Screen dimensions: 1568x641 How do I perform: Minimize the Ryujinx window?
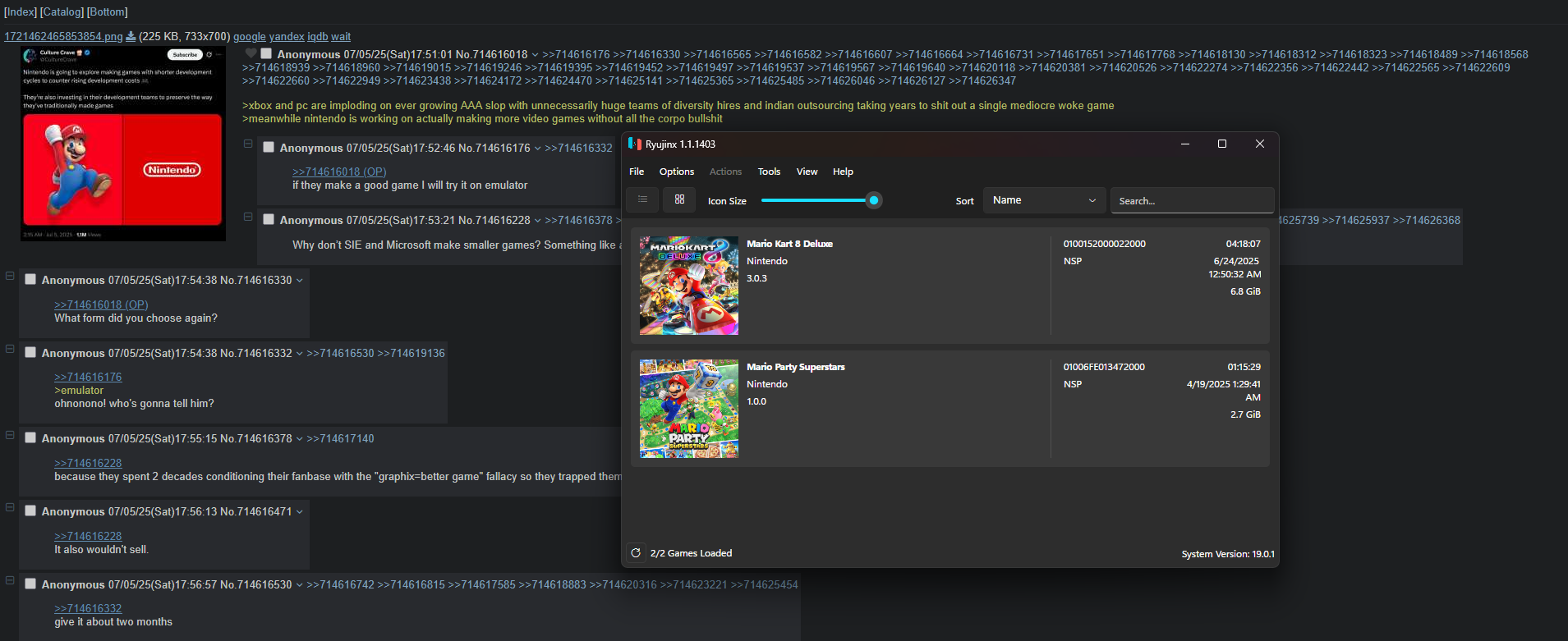click(1185, 144)
